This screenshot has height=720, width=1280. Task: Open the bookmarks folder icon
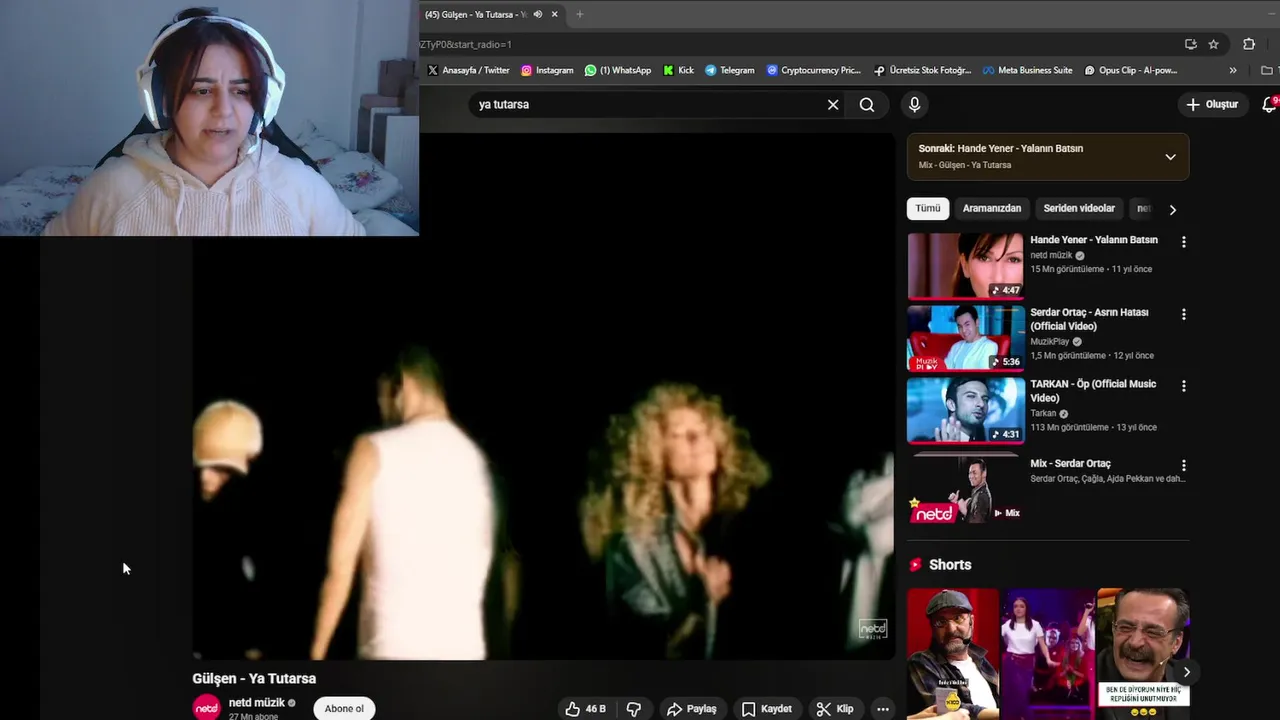[1267, 70]
